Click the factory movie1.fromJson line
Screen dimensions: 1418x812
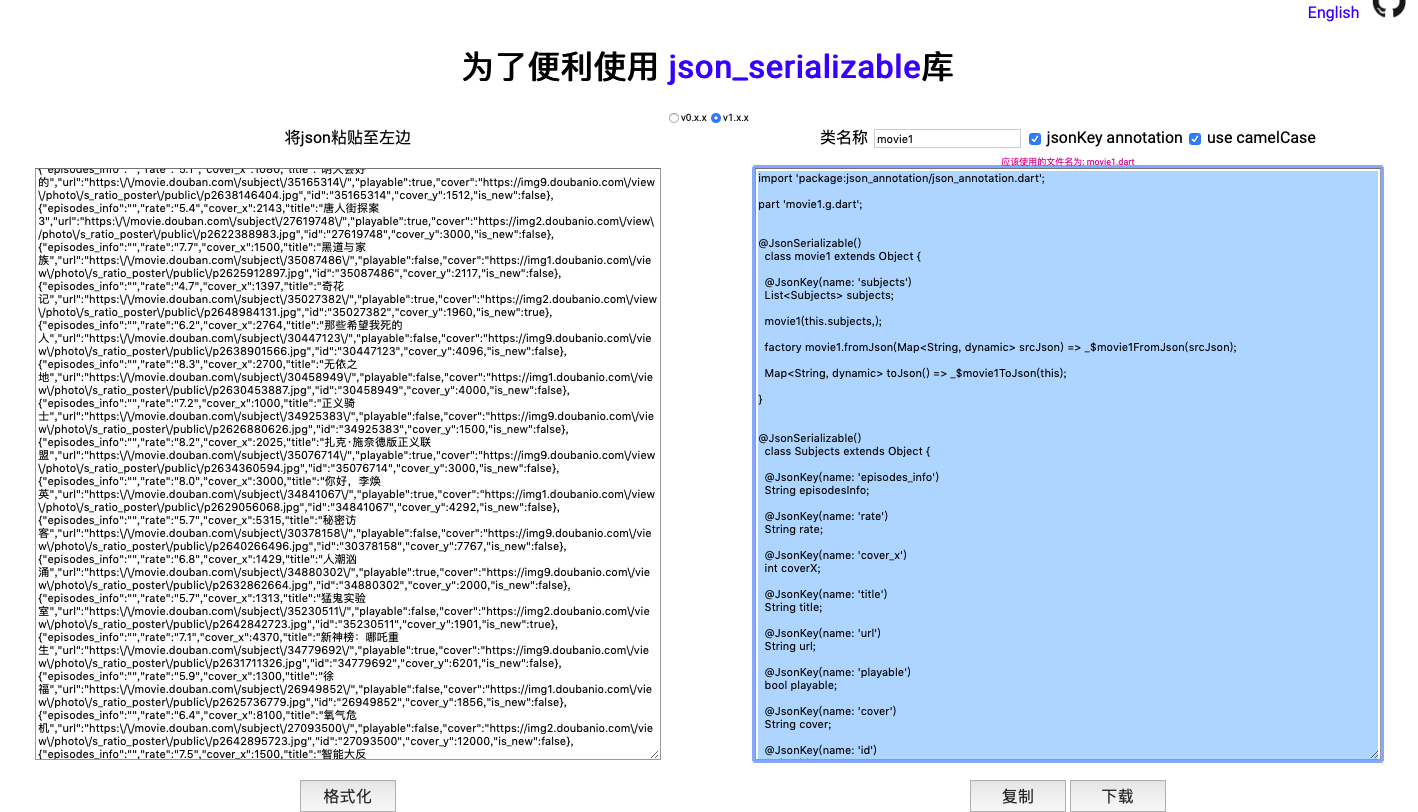click(x=1001, y=347)
